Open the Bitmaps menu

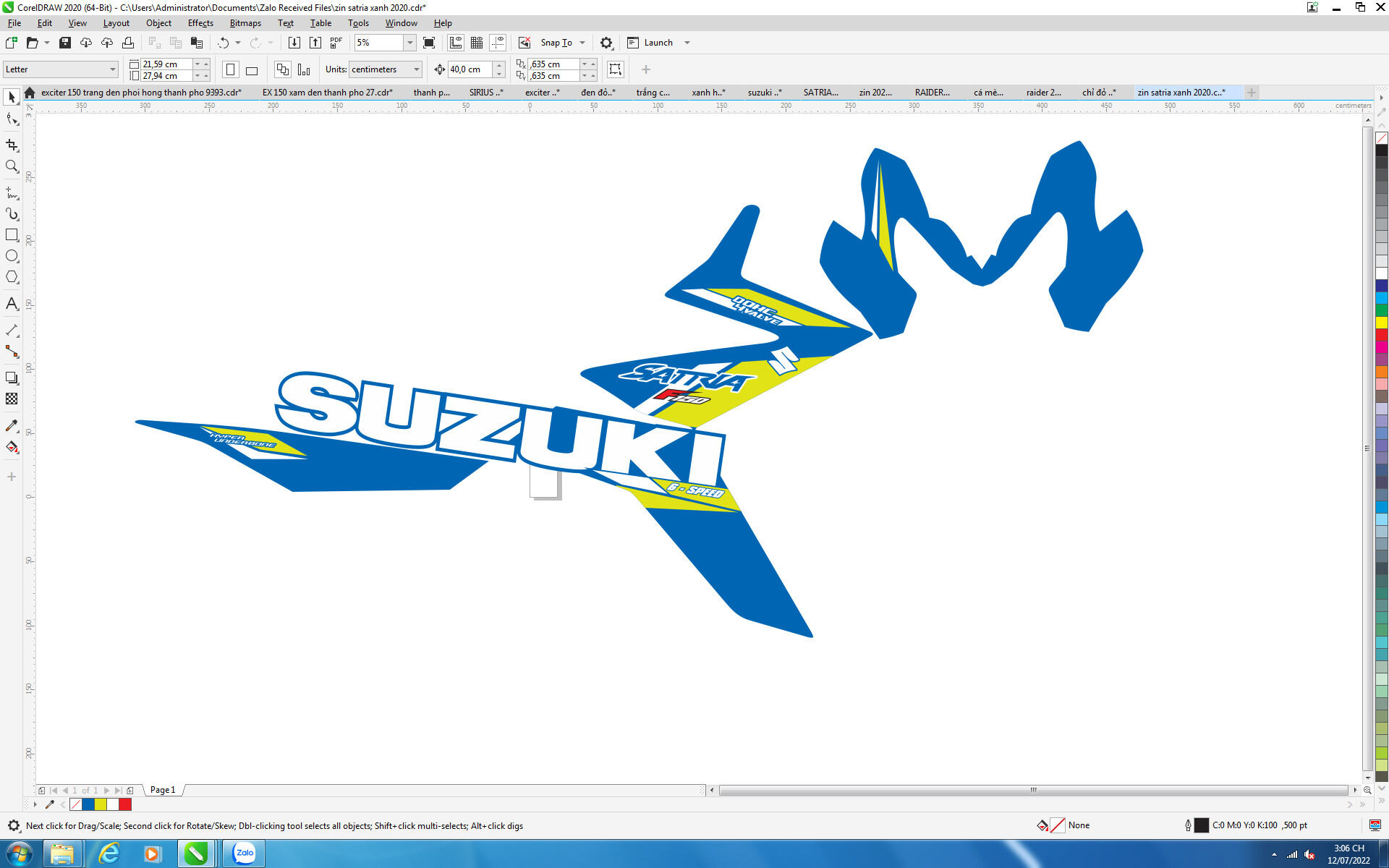pyautogui.click(x=245, y=23)
